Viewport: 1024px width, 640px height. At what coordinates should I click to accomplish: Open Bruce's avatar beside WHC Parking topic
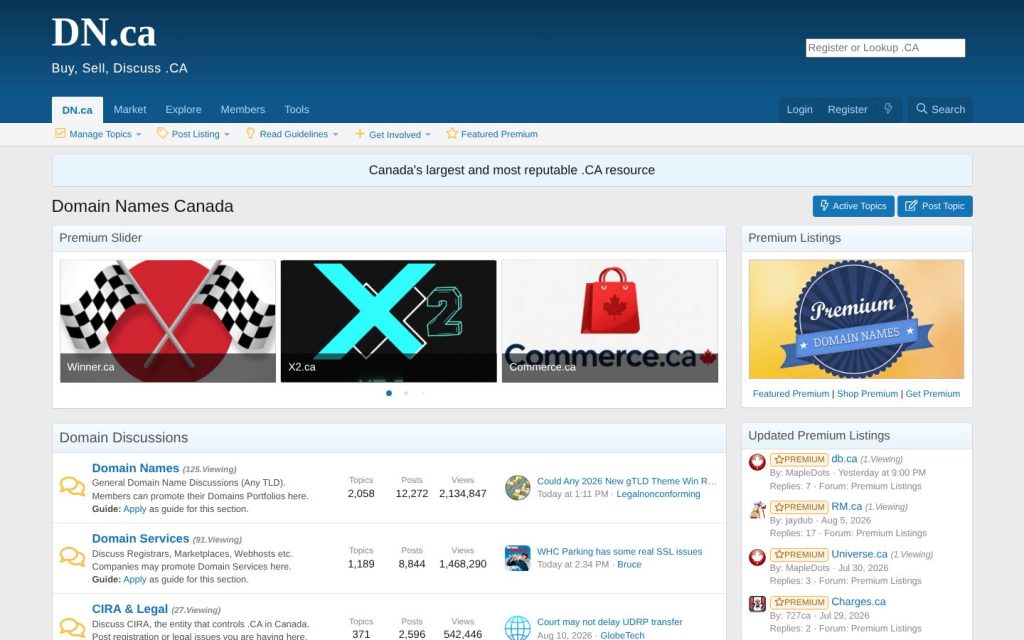518,558
